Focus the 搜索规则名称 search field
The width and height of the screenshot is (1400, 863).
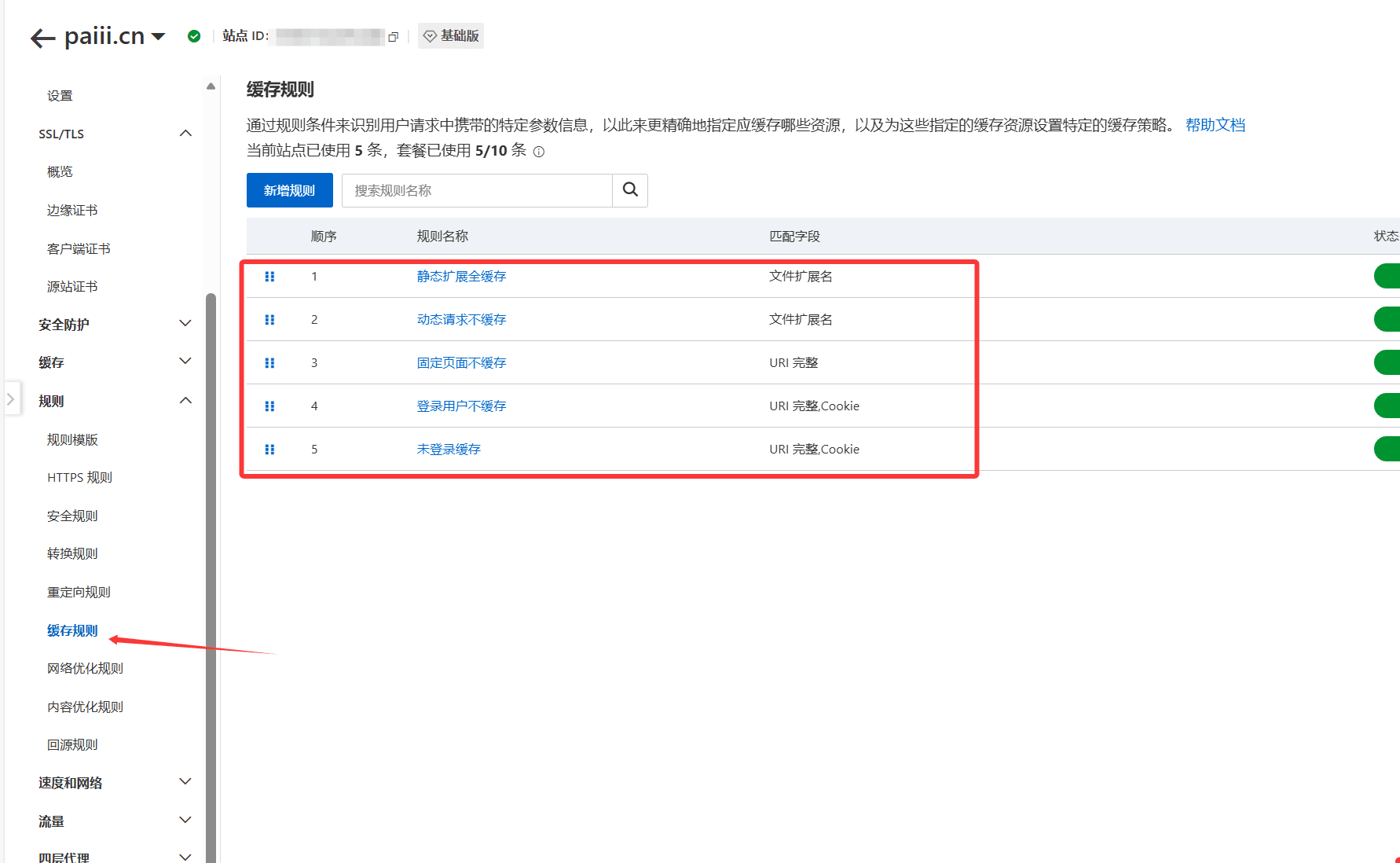477,190
